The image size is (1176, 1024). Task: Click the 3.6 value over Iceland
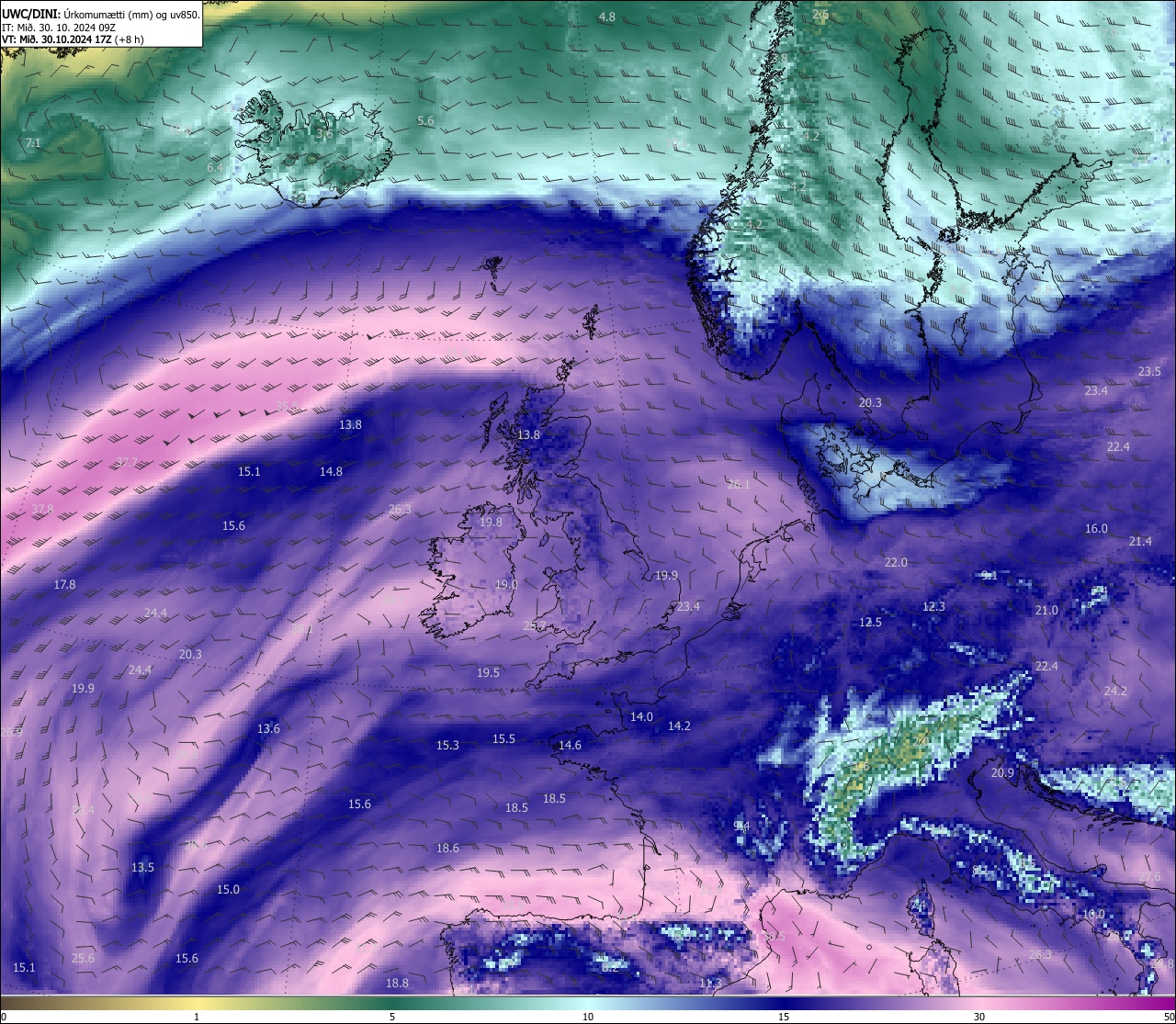click(324, 134)
